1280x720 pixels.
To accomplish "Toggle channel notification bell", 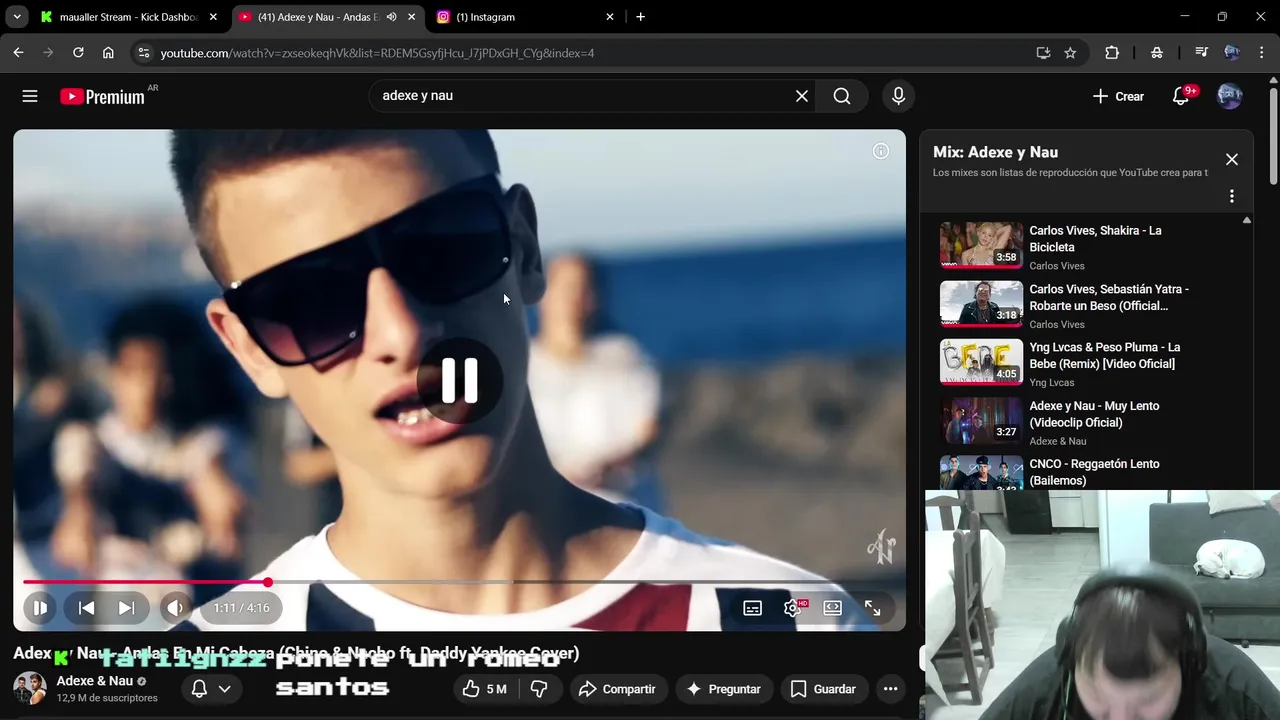I will (x=199, y=689).
